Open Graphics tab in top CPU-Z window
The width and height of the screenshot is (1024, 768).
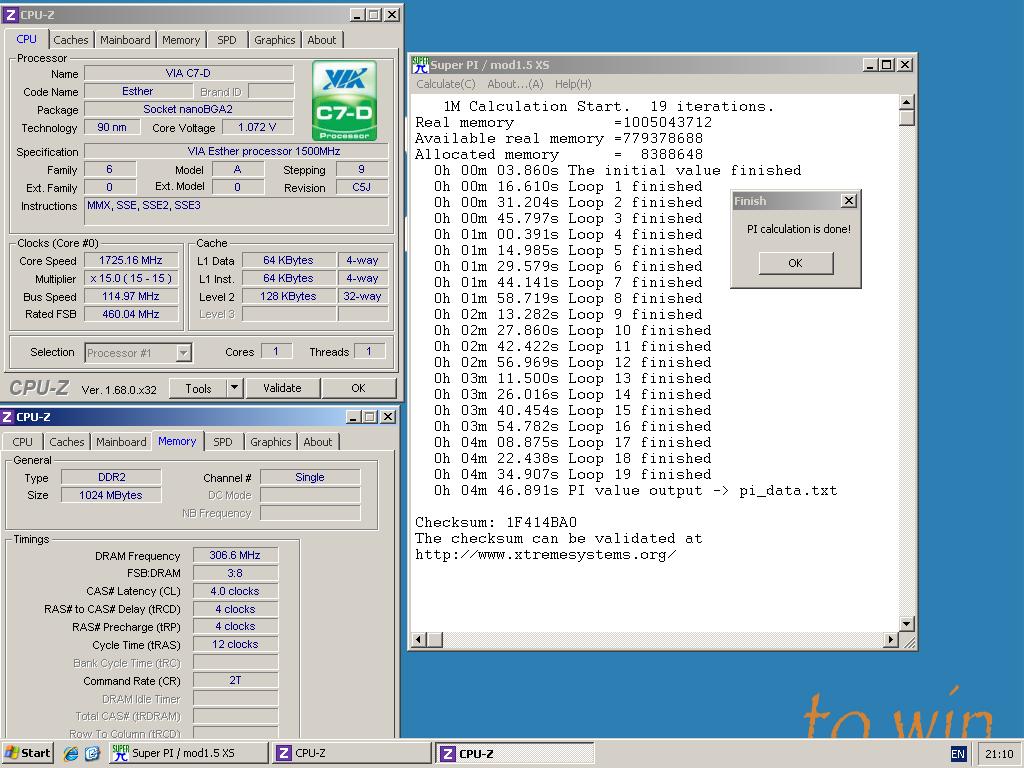(x=274, y=40)
